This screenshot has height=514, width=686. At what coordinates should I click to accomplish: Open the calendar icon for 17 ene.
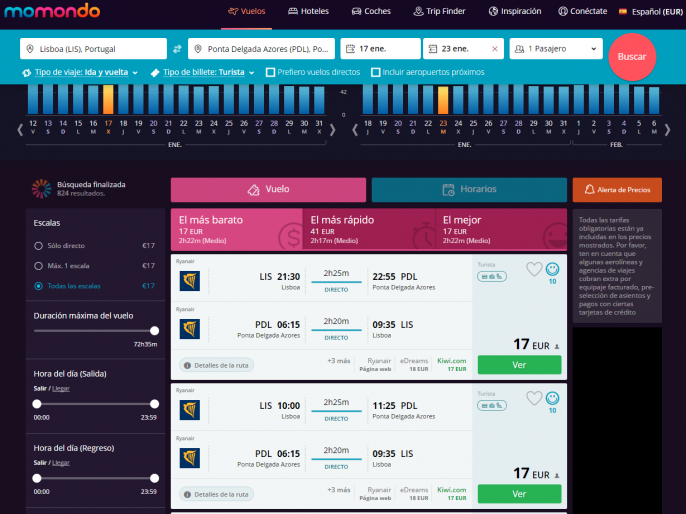coord(350,49)
